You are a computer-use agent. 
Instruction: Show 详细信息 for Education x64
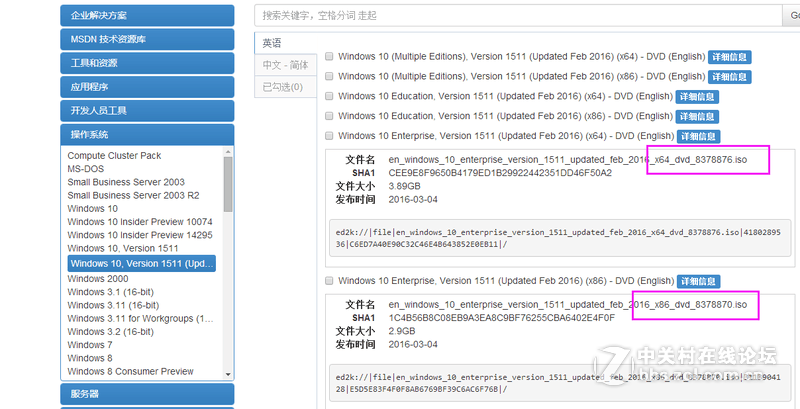click(x=697, y=96)
